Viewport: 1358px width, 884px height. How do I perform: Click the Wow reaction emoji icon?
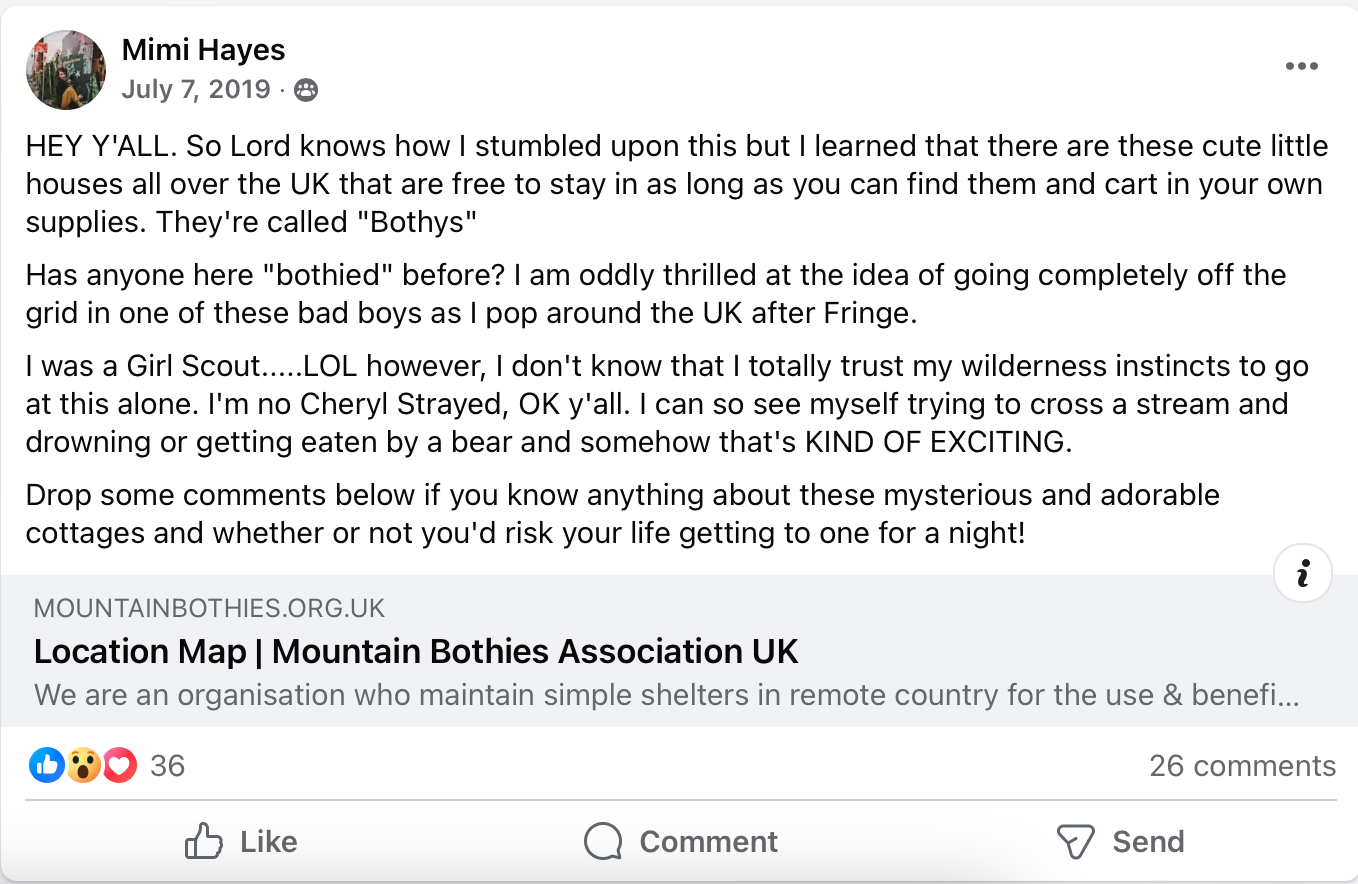click(x=83, y=766)
